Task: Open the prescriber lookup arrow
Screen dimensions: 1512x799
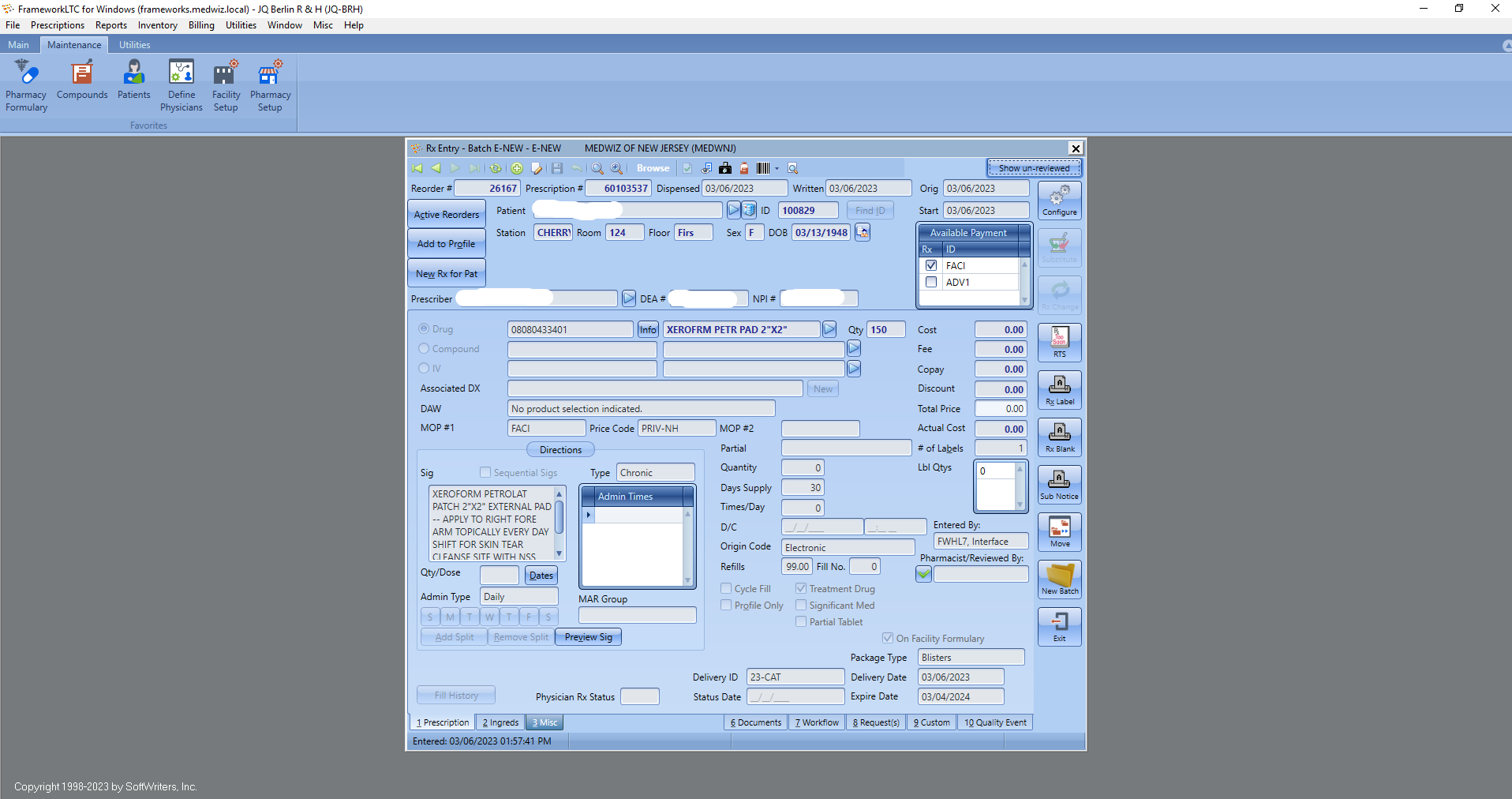Action: point(629,298)
